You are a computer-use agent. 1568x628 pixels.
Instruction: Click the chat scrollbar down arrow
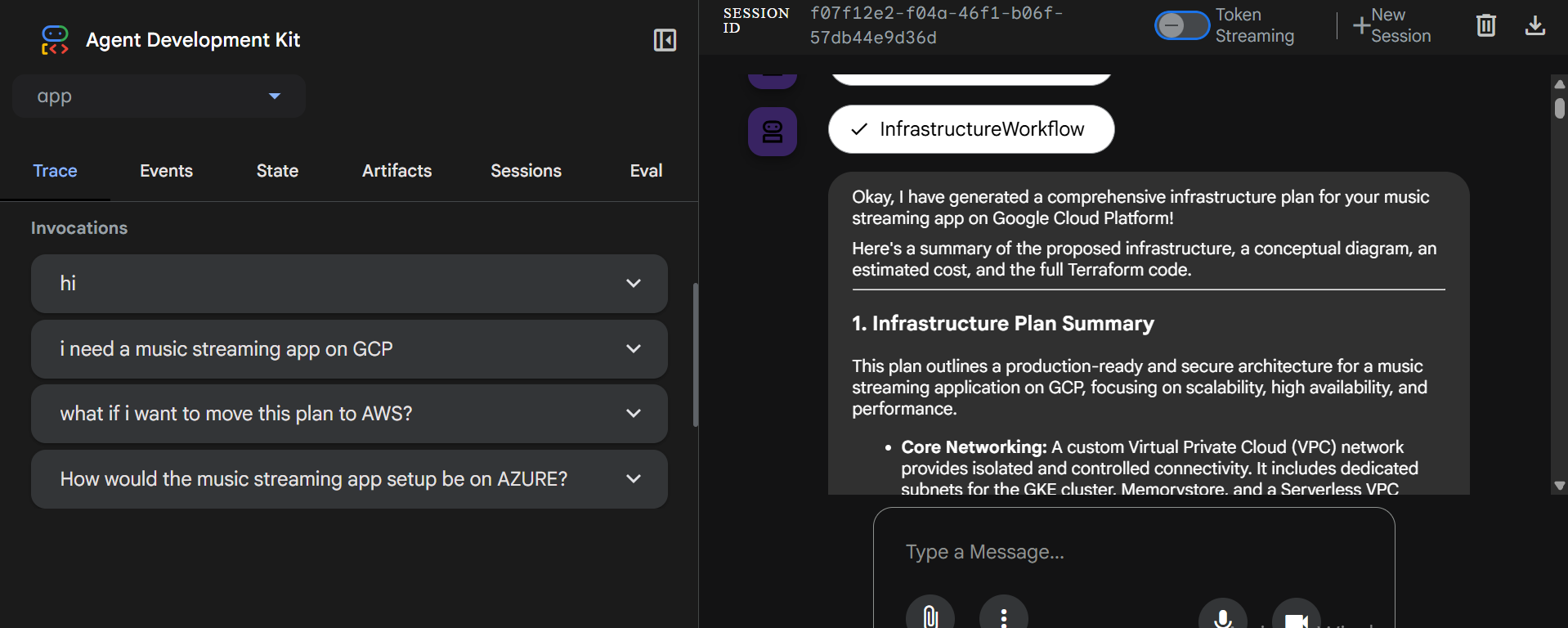click(1560, 486)
